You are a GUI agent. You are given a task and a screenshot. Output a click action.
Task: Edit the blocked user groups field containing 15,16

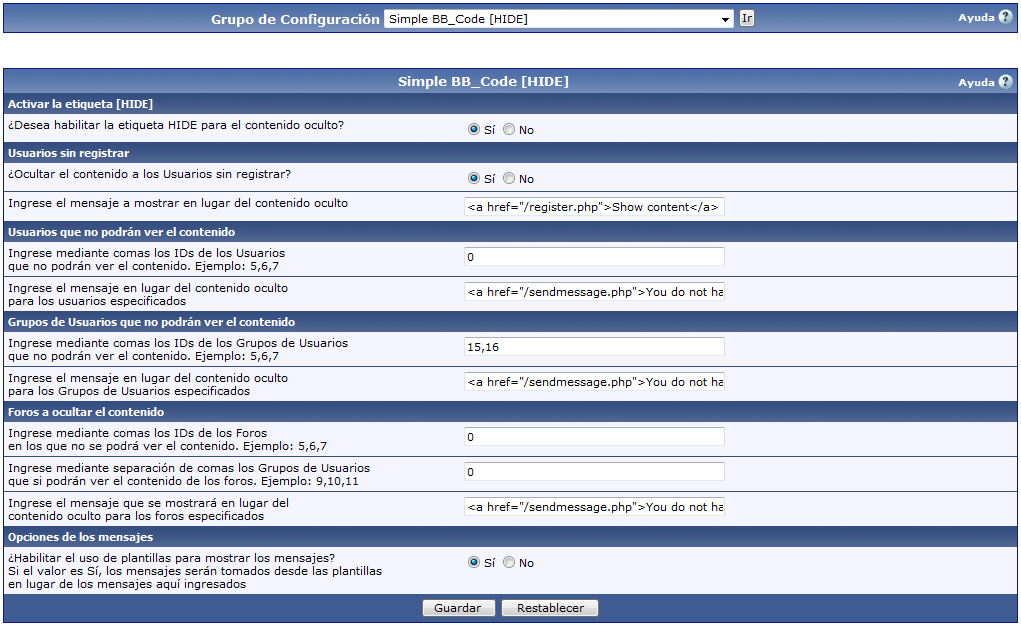[x=594, y=346]
